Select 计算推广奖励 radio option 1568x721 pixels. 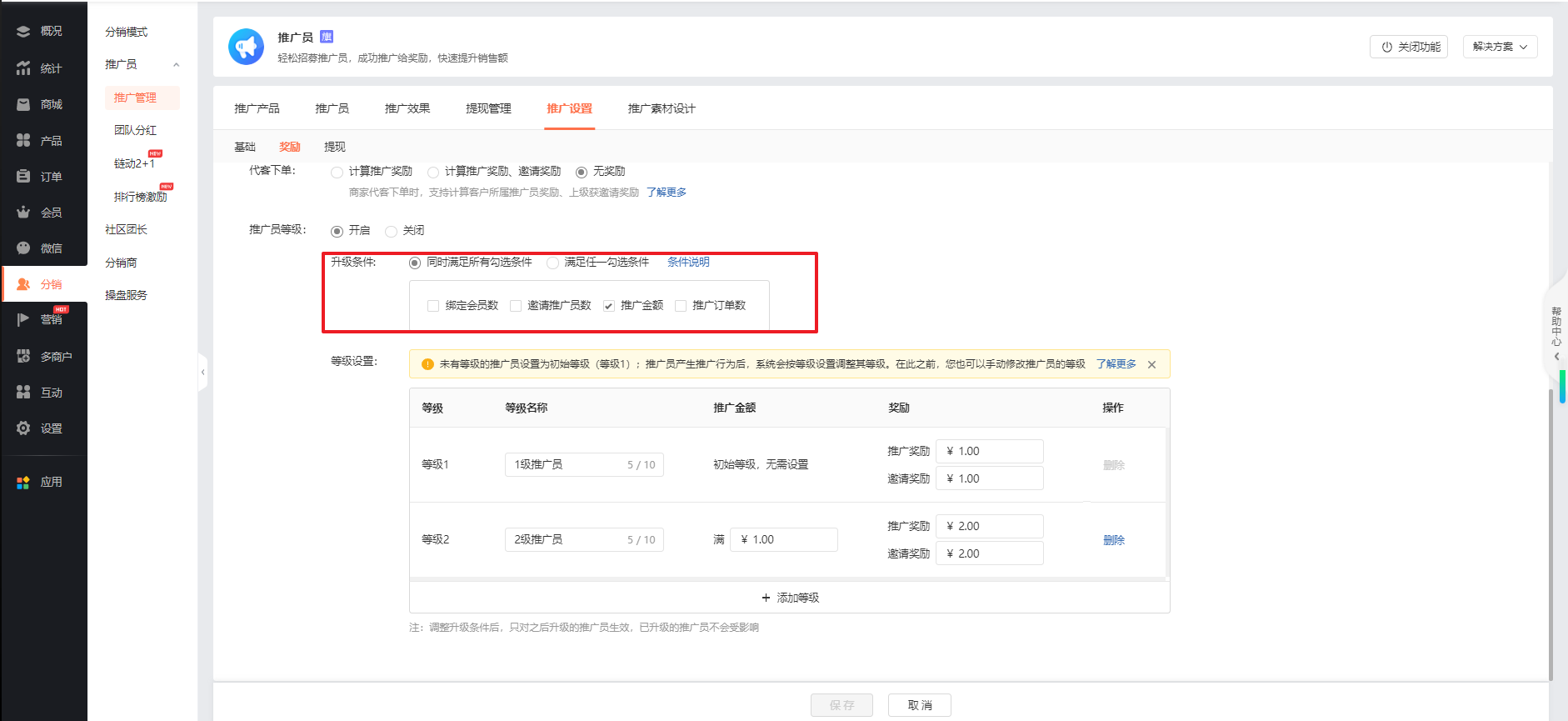coord(337,173)
